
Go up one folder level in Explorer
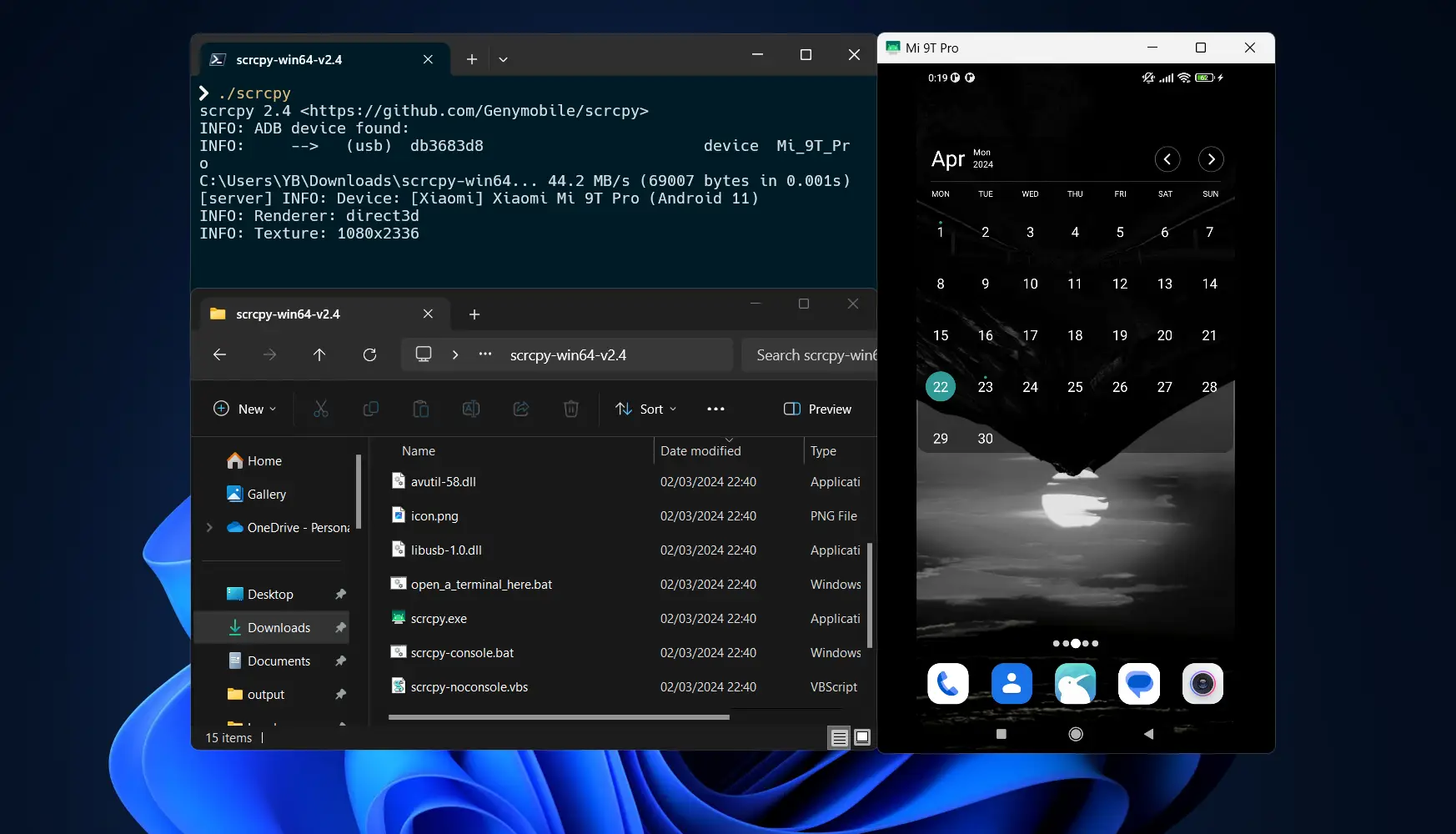[319, 354]
